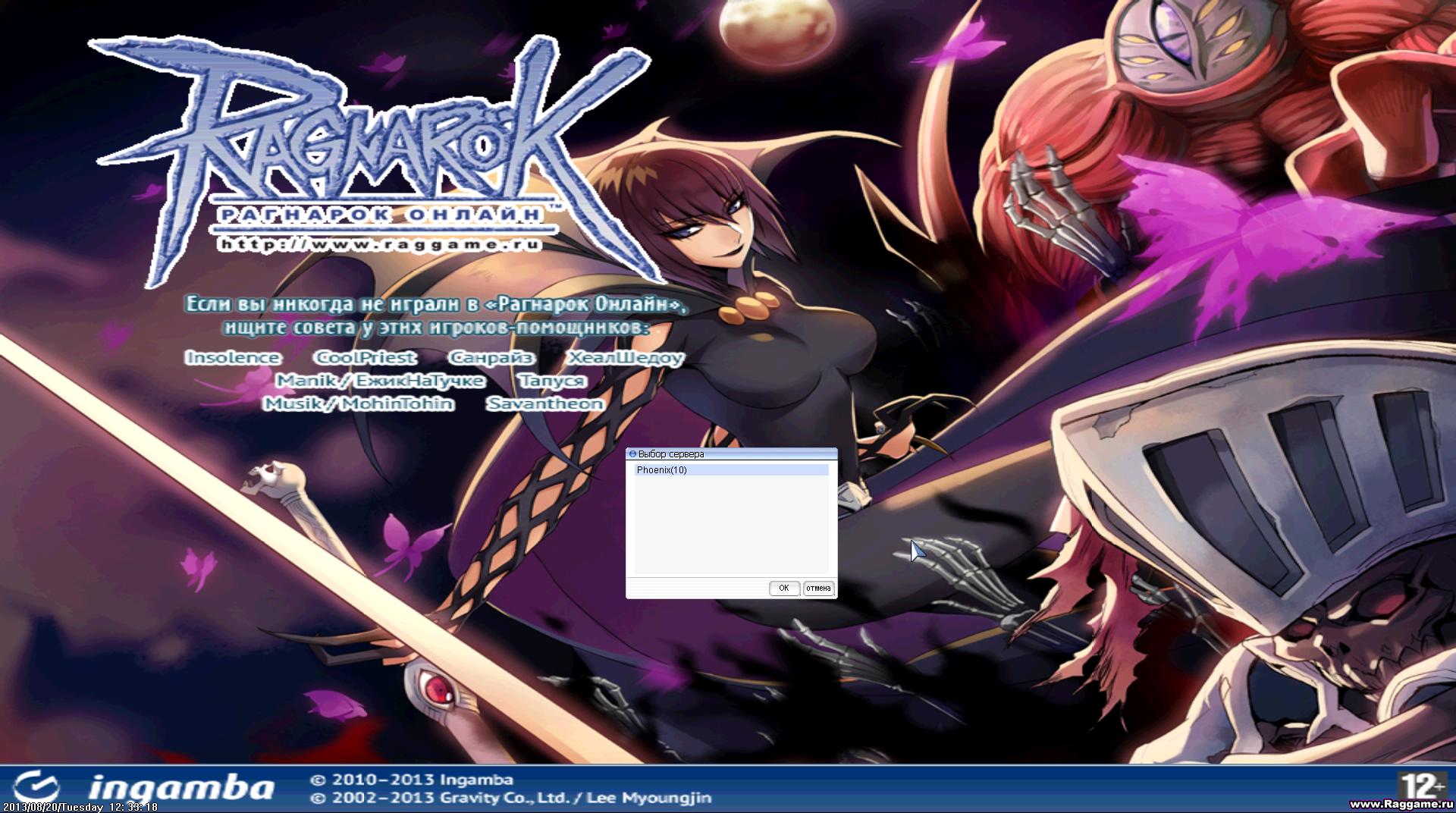Click the helper name ХеалШедоу

click(x=626, y=357)
